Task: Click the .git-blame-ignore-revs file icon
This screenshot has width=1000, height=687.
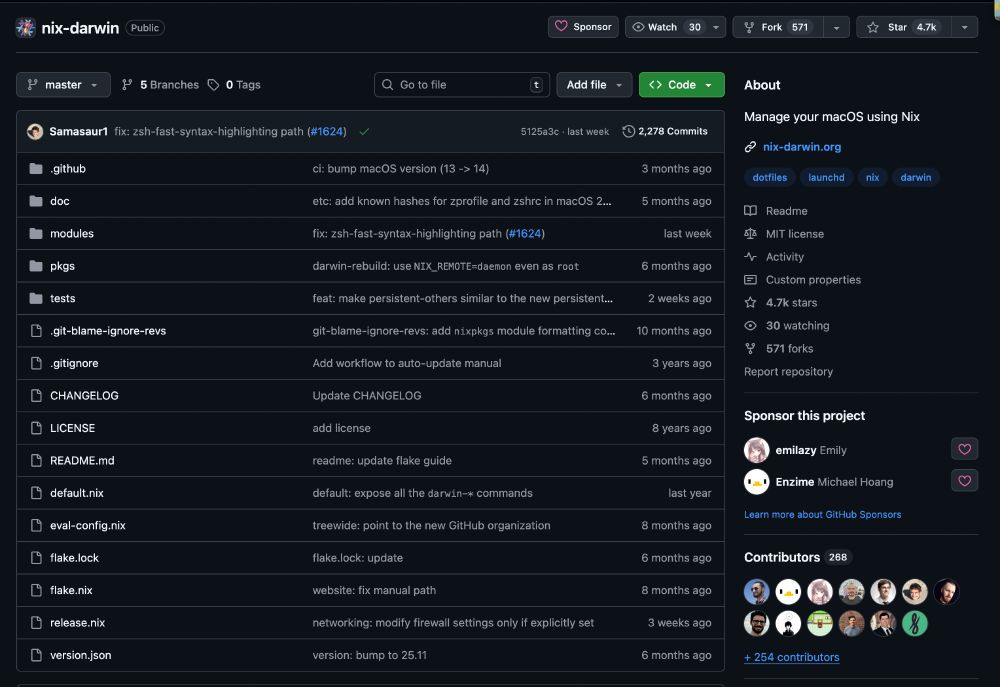Action: (x=36, y=330)
